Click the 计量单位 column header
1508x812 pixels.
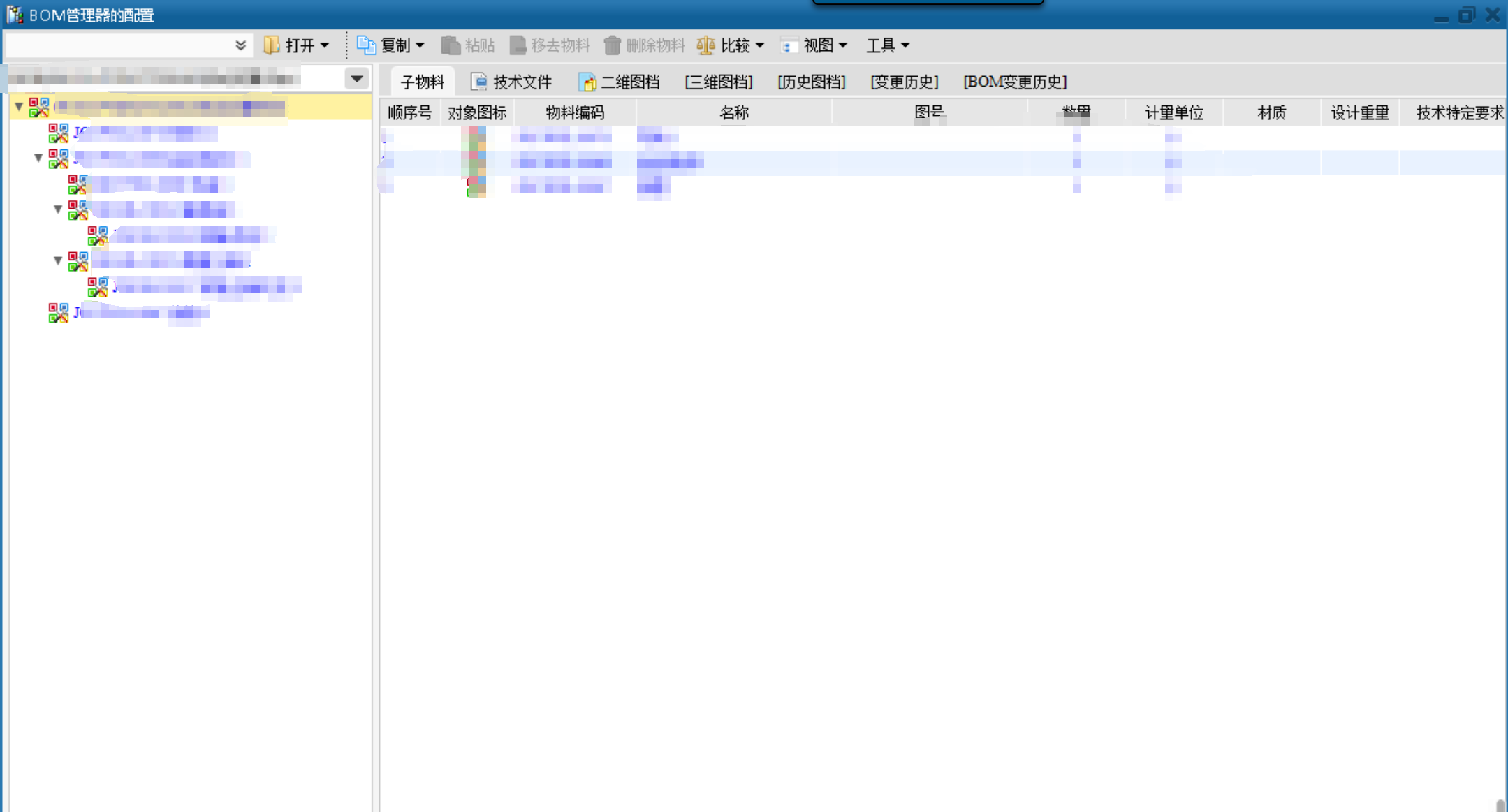click(1173, 112)
